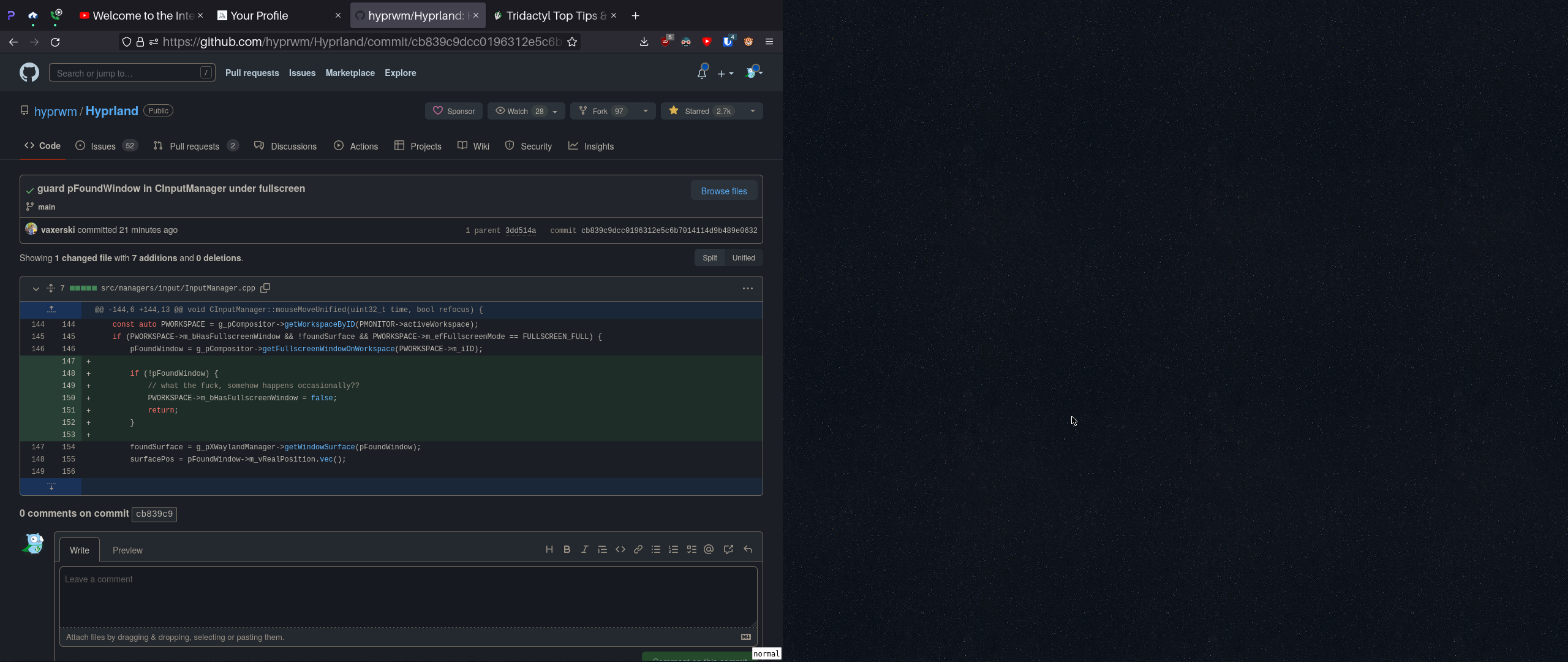Switch diff view to Split mode
This screenshot has width=1568, height=662.
pyautogui.click(x=708, y=257)
